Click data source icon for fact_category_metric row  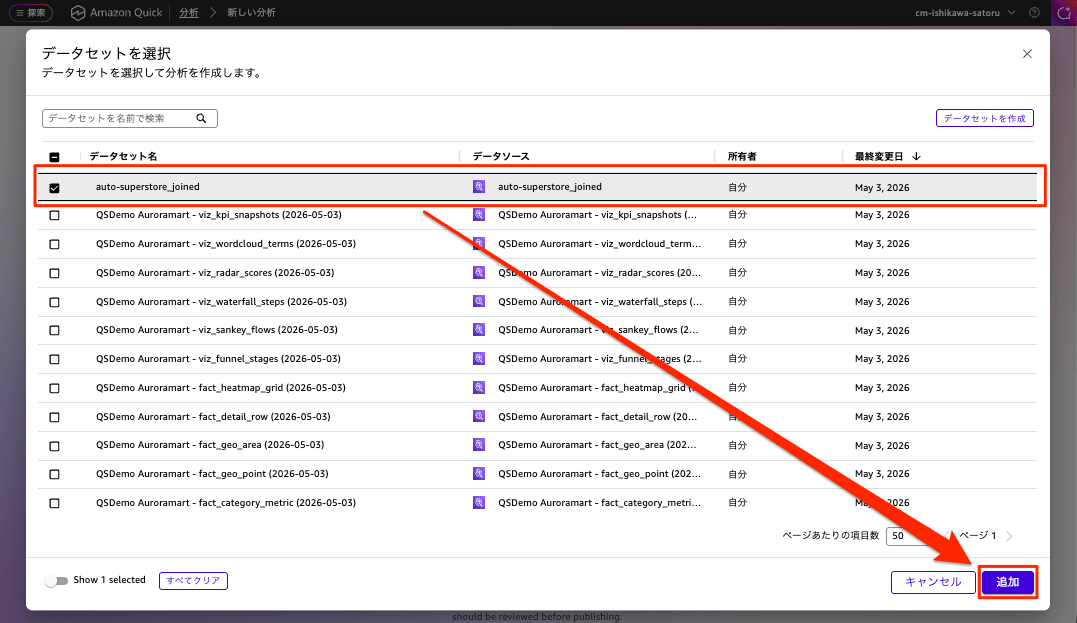click(x=479, y=502)
